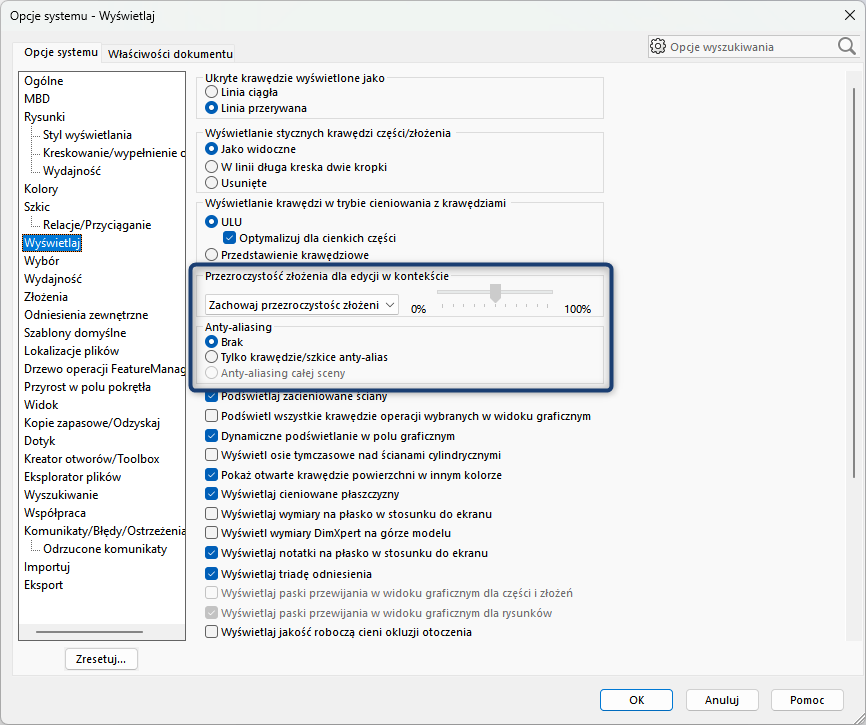Uncheck 'Wyświetlaj triadę odniesienia' checkbox

click(x=211, y=574)
